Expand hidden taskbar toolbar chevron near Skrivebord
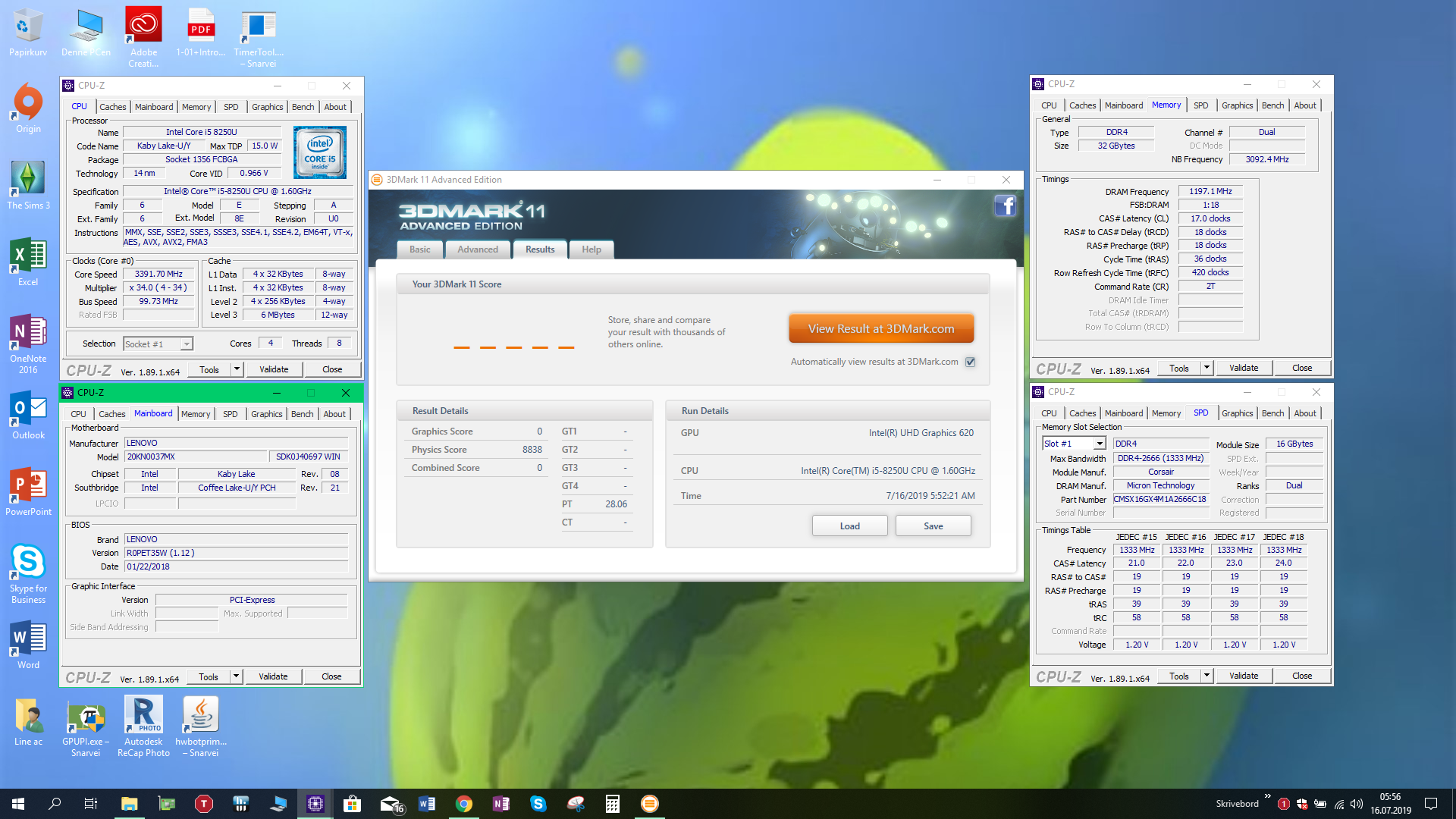Viewport: 1456px width, 819px height. pyautogui.click(x=1268, y=795)
